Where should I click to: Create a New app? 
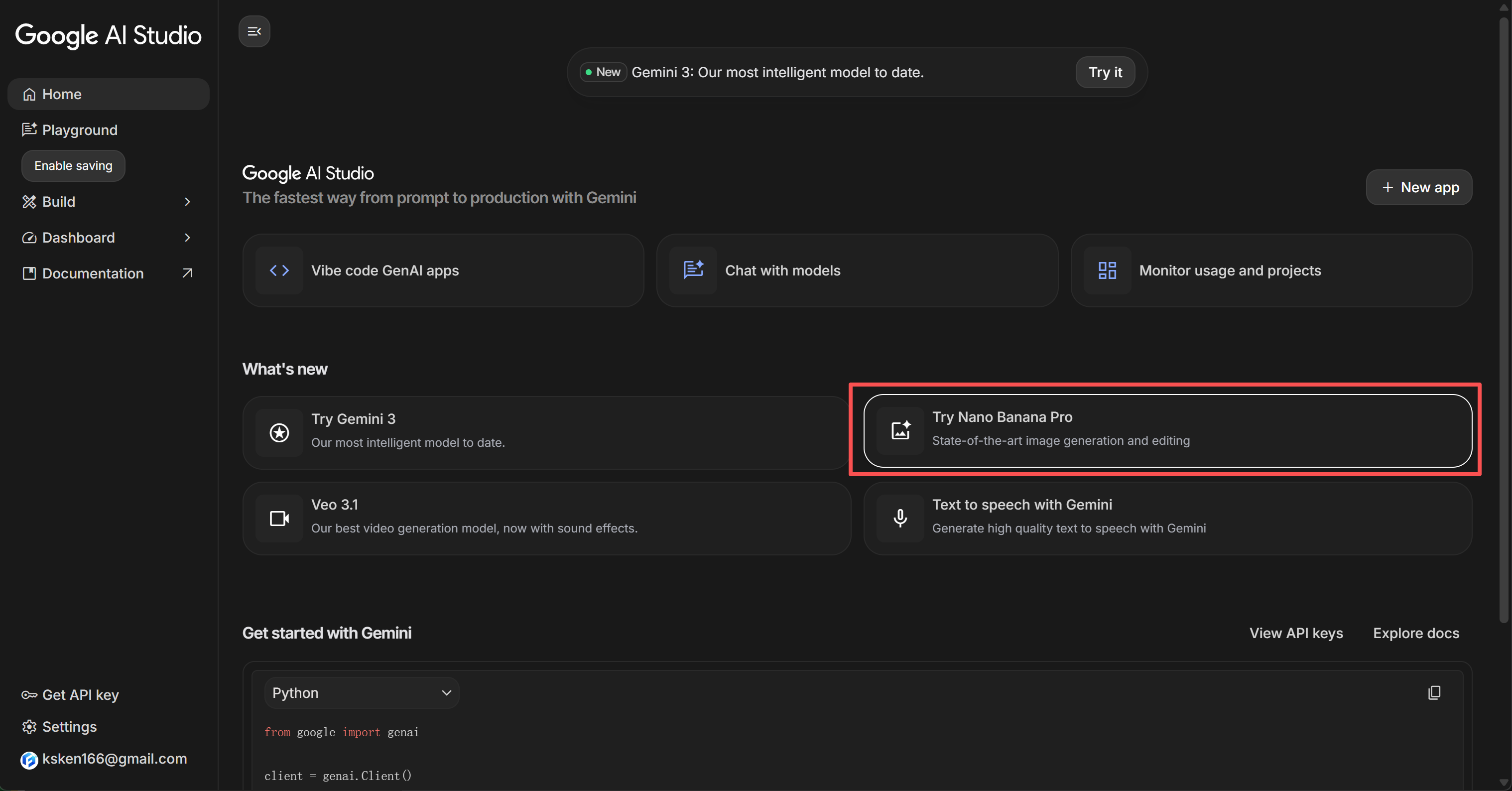1419,187
